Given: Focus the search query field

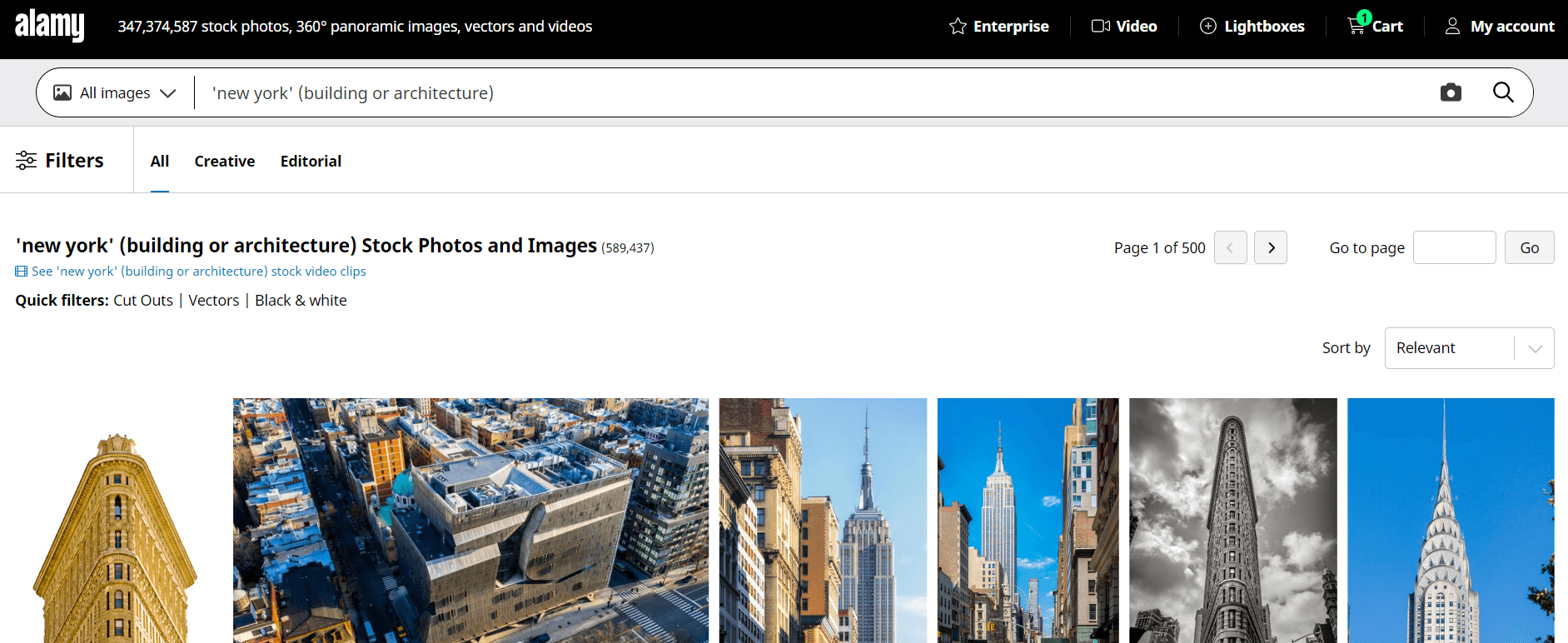Looking at the screenshot, I should click(x=816, y=92).
